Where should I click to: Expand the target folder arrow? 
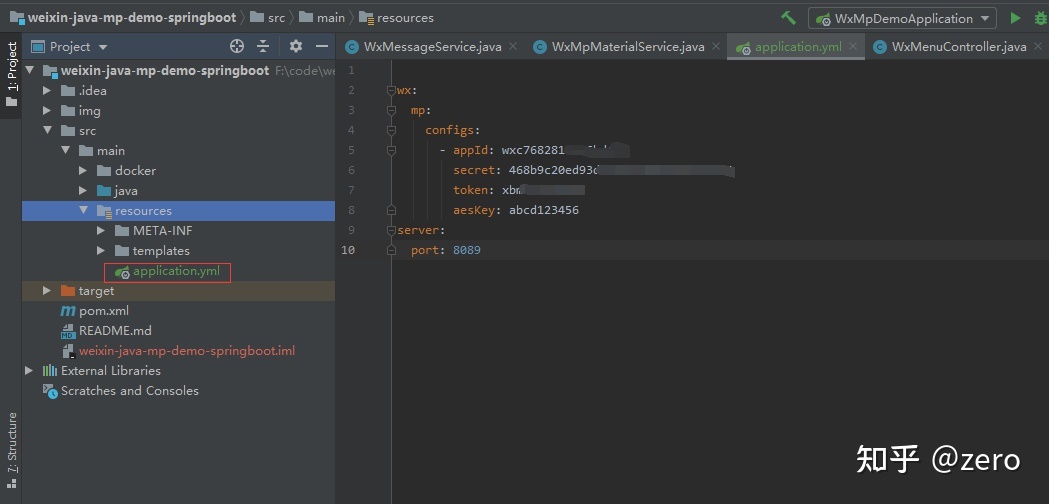(x=47, y=290)
